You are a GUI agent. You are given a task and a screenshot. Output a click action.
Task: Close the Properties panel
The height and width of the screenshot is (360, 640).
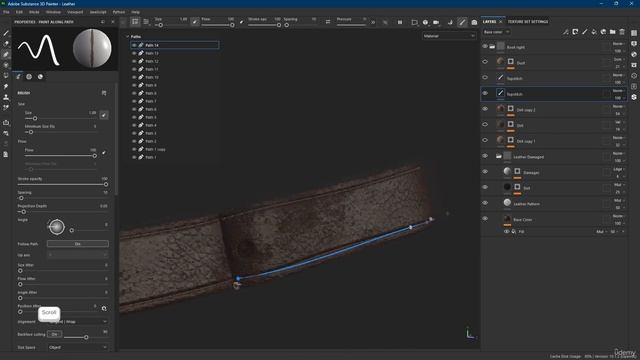point(113,22)
